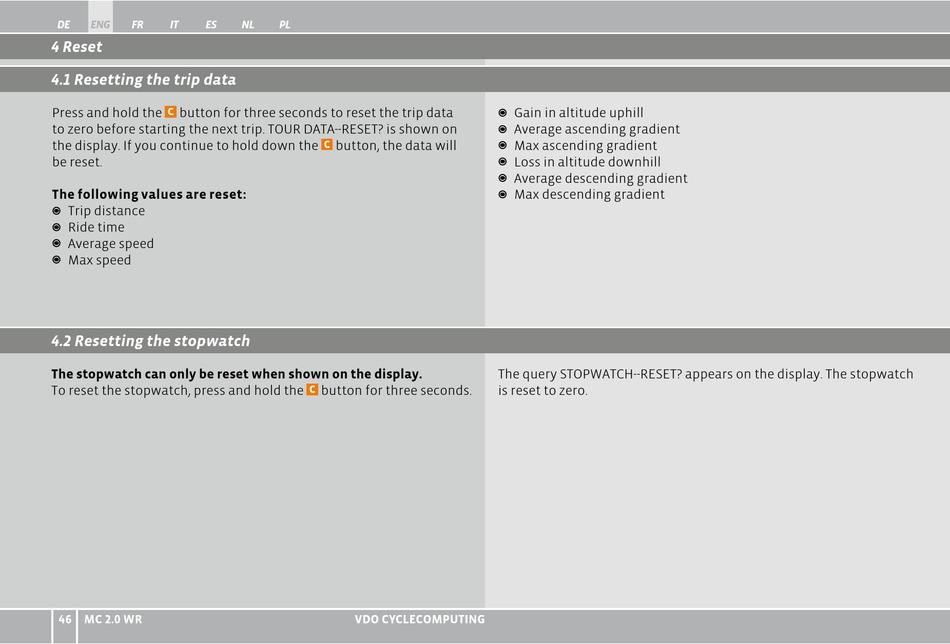Click the bullet icon beside 'Ride time'
Screen dimensions: 950x644
click(56, 227)
